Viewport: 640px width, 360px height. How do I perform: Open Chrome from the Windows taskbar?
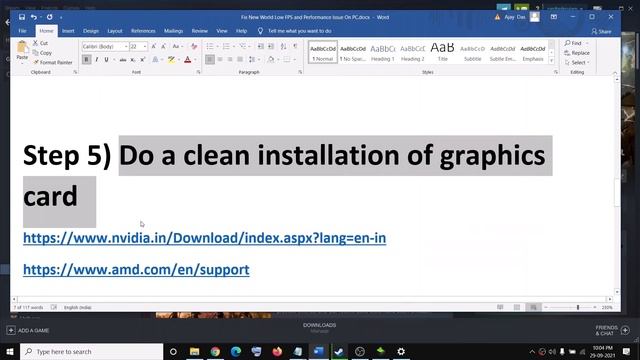coord(215,351)
